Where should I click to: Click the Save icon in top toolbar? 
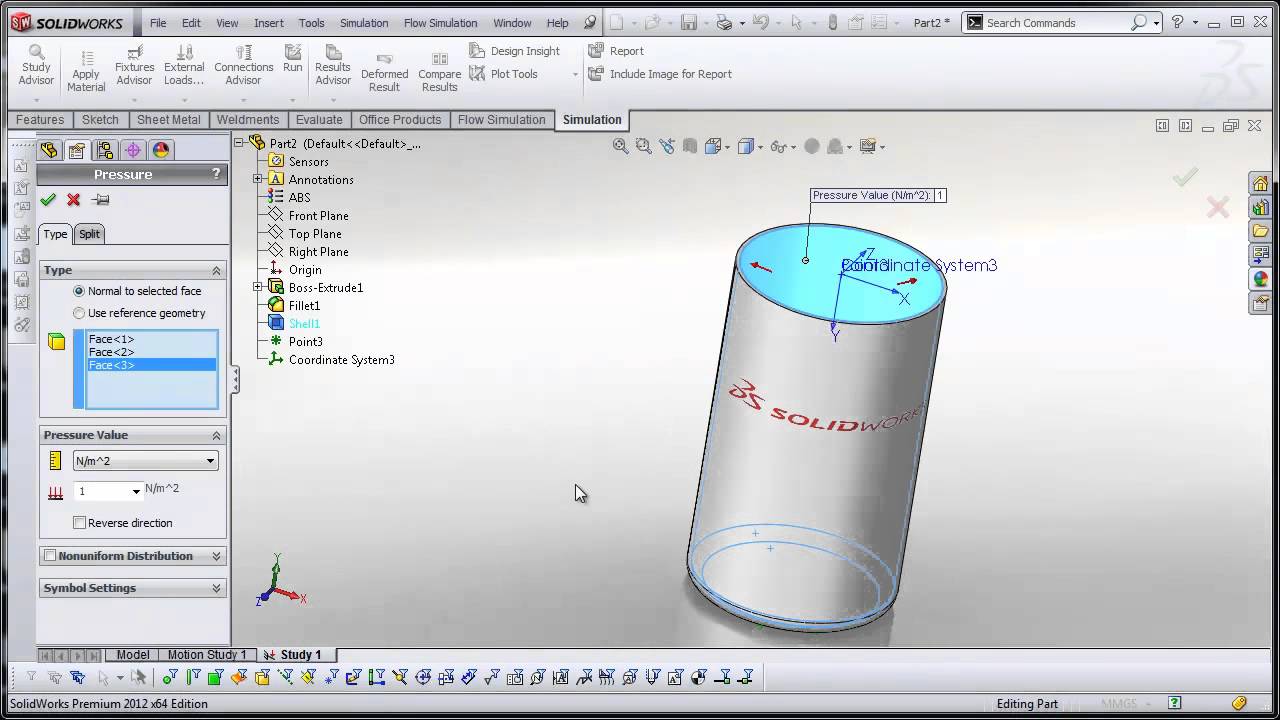(688, 22)
